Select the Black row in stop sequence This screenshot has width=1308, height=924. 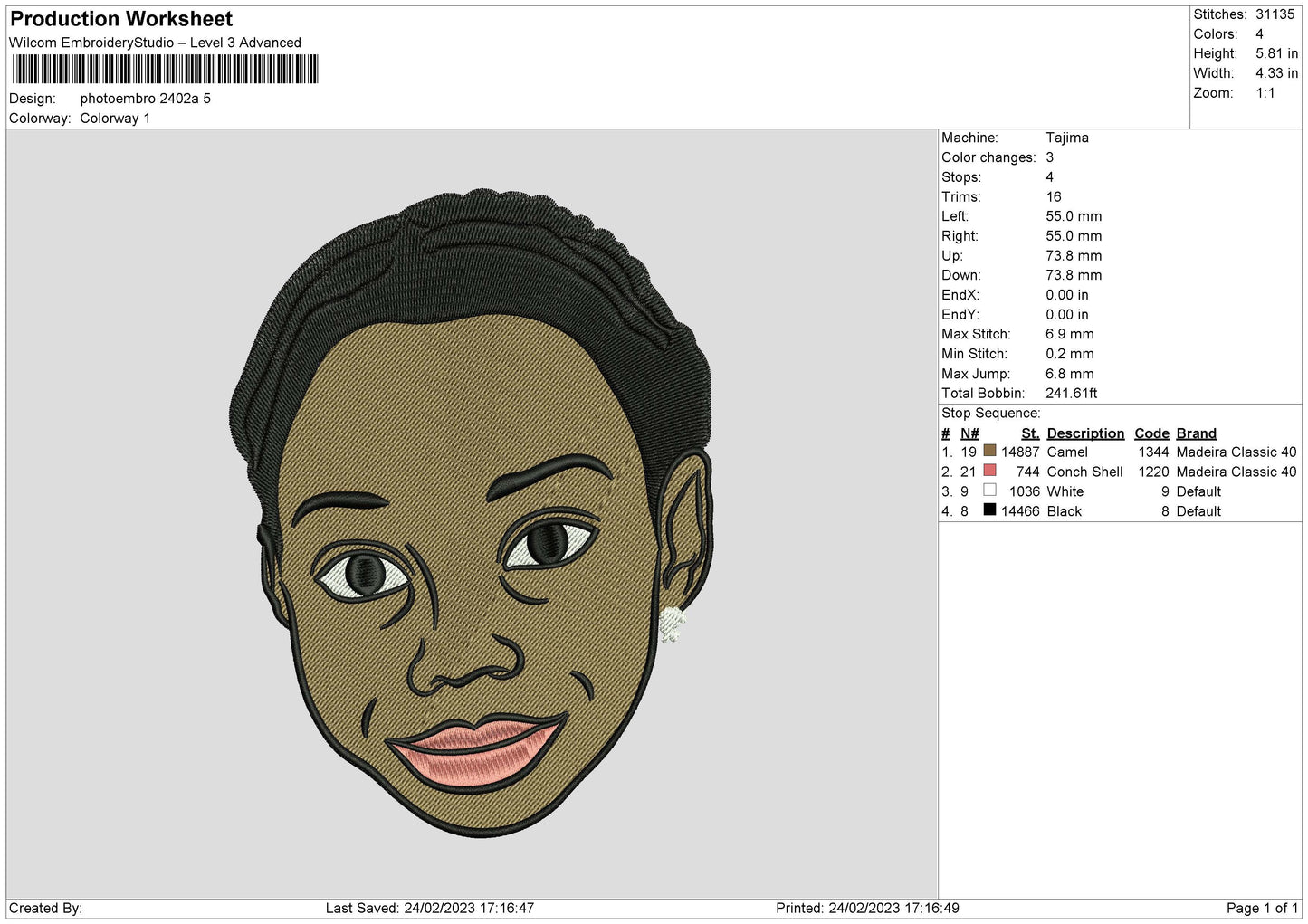pyautogui.click(x=1120, y=511)
